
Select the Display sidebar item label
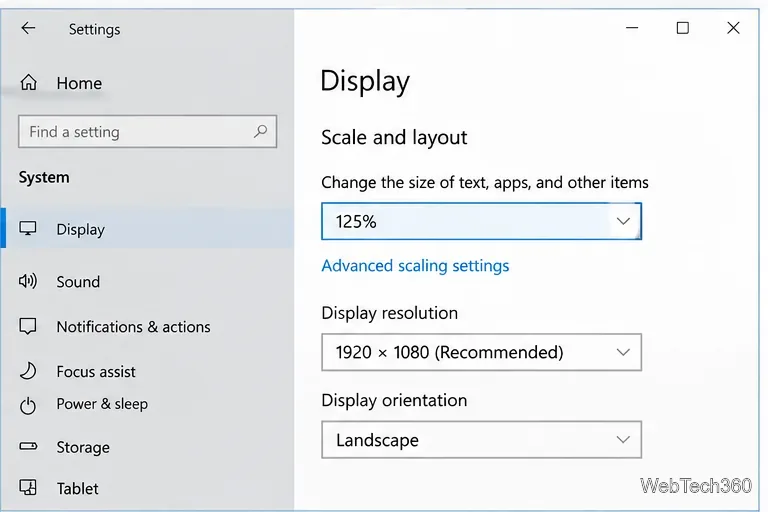click(x=80, y=229)
